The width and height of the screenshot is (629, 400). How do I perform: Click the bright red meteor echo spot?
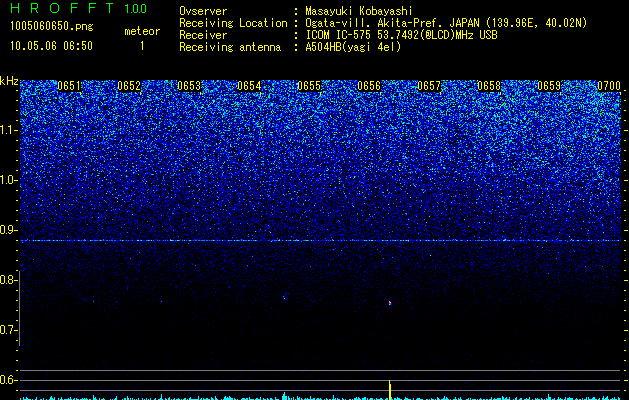point(390,303)
